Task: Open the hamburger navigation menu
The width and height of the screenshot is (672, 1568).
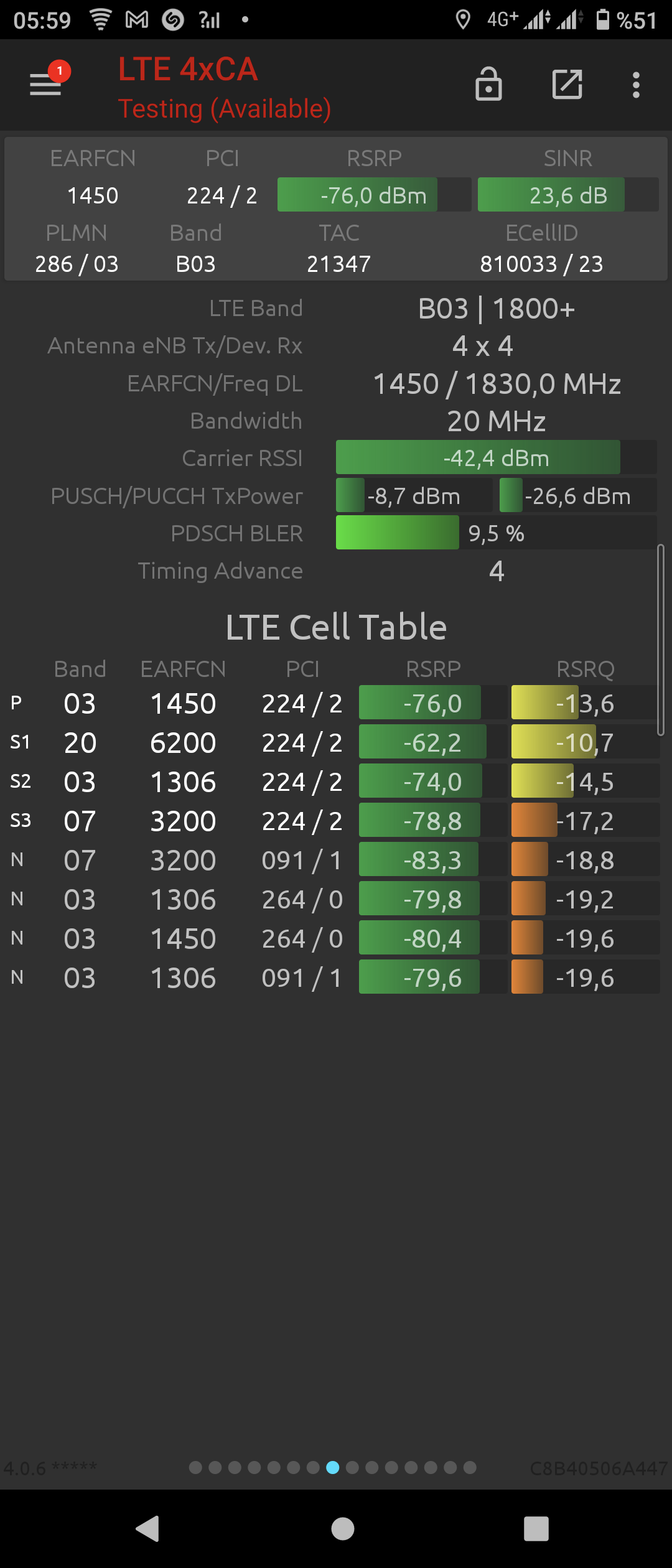Action: coord(45,85)
